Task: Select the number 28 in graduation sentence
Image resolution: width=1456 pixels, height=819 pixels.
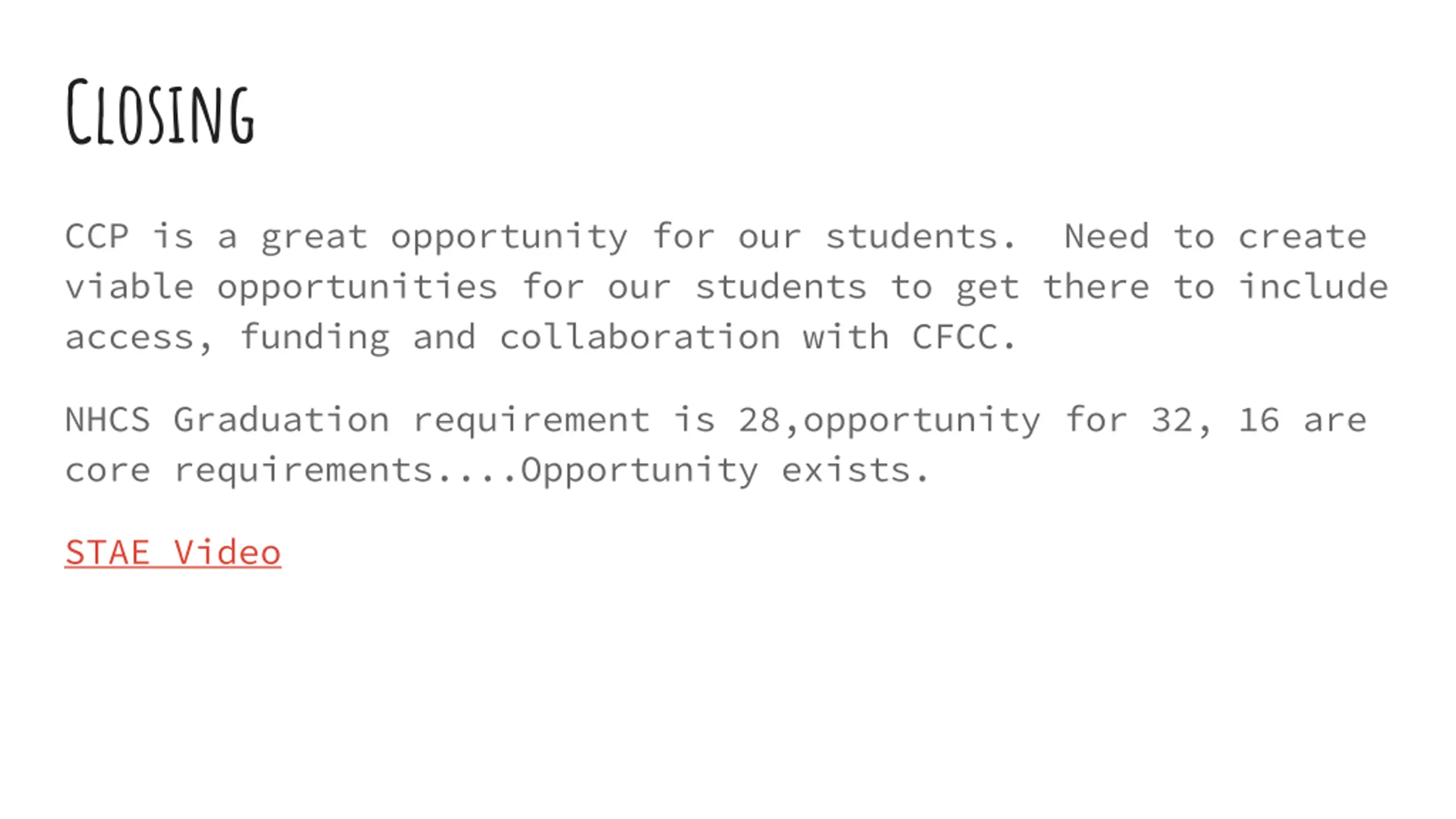Action: point(759,420)
